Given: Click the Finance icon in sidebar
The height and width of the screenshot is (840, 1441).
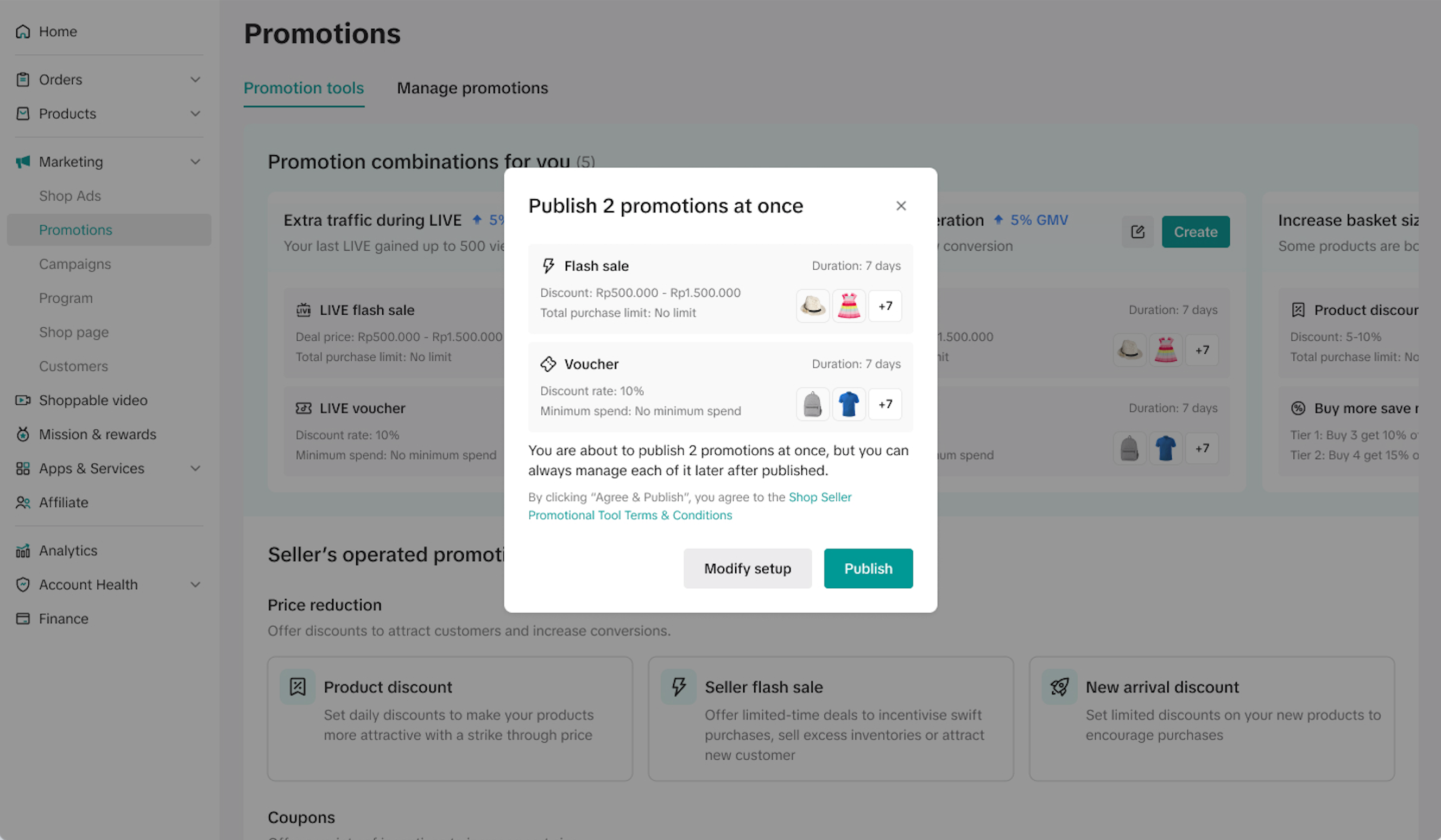Looking at the screenshot, I should [x=23, y=618].
